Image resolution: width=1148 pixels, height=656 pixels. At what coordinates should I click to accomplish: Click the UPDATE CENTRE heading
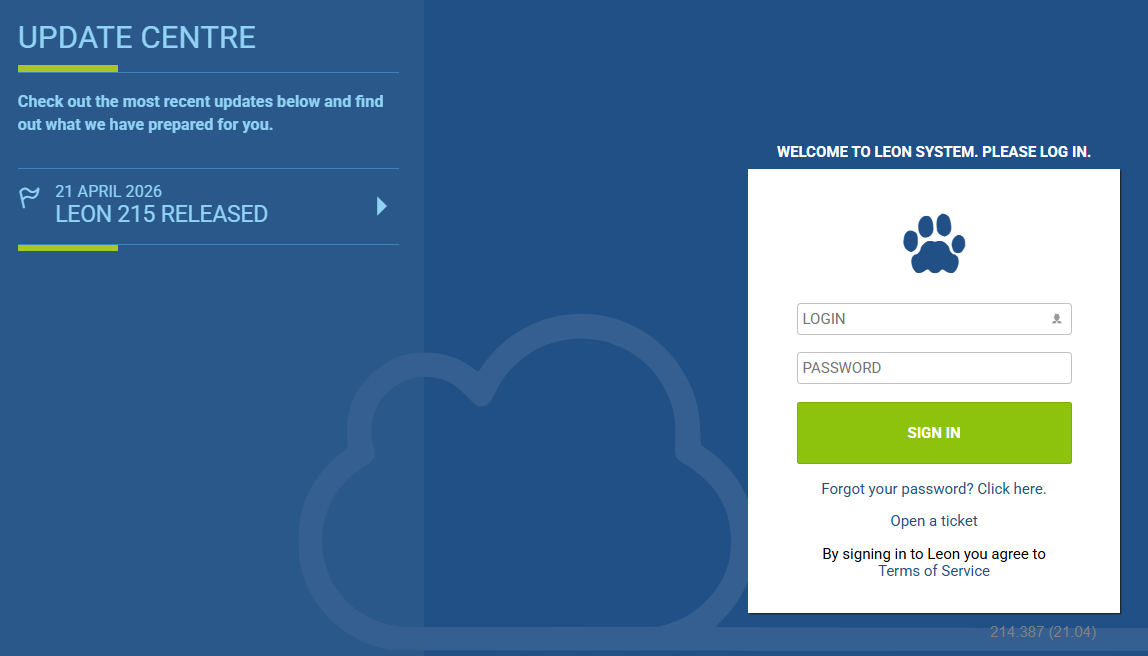point(137,37)
